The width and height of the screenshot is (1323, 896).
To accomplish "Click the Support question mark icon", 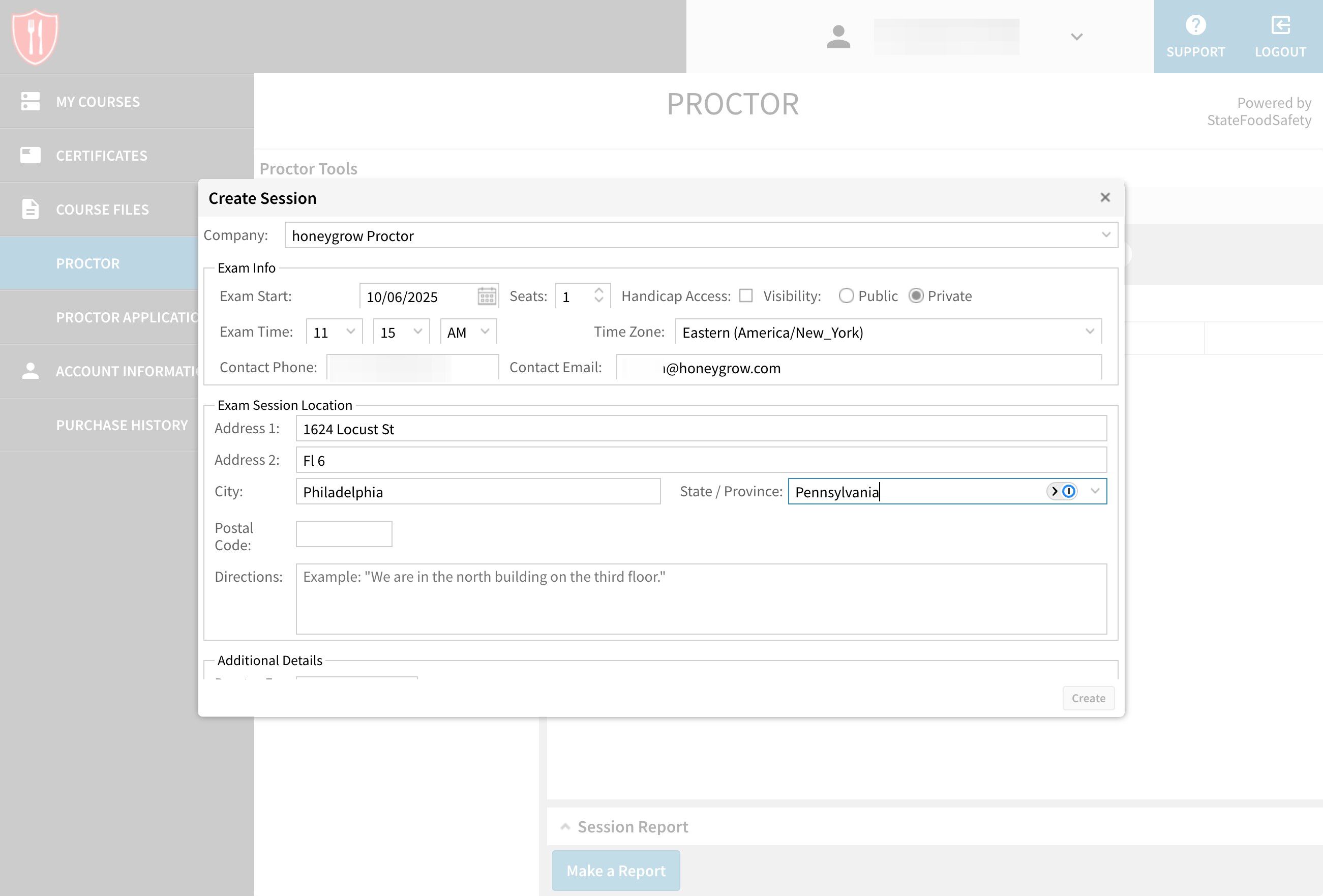I will pos(1195,25).
